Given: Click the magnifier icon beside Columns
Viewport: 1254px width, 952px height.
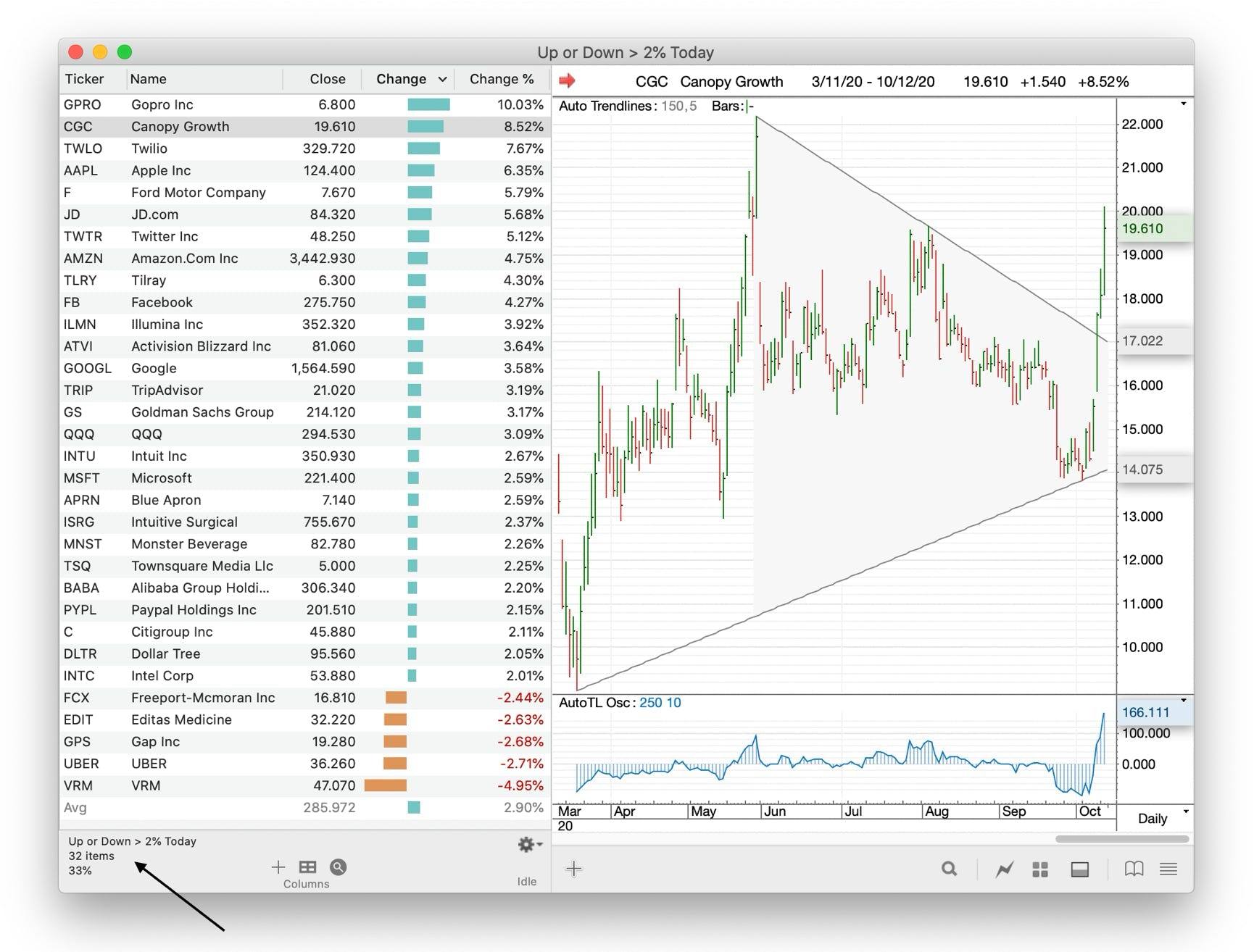Looking at the screenshot, I should click(x=338, y=867).
